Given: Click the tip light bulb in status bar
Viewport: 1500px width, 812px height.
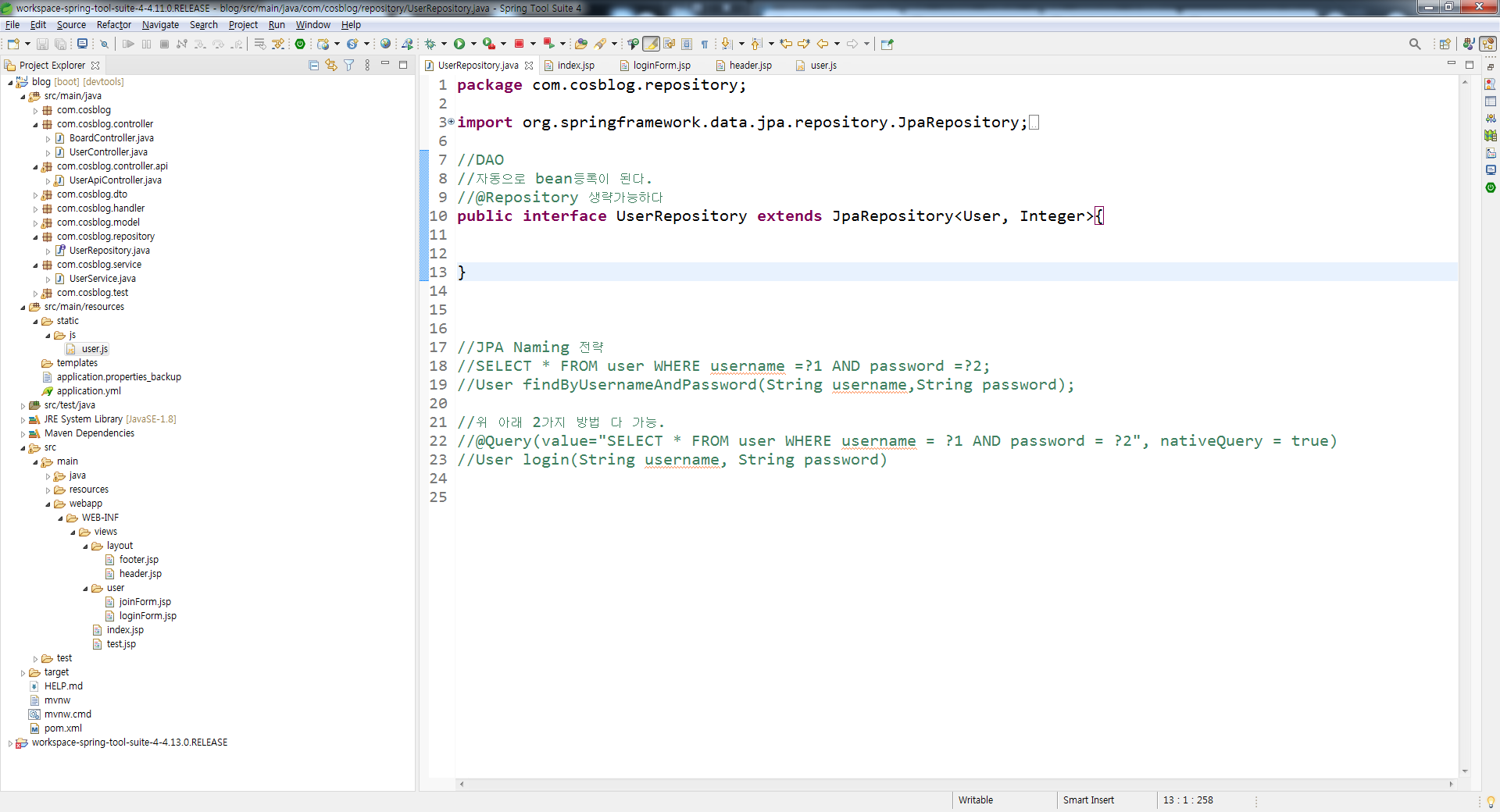Looking at the screenshot, I should [1491, 801].
